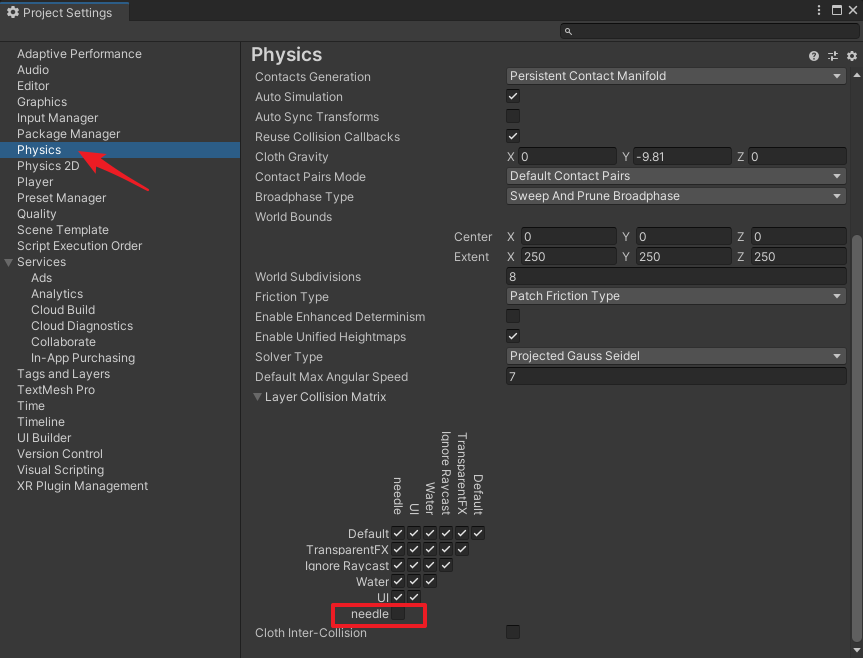863x658 pixels.
Task: Collapse the Layer Collision Matrix foldout
Action: click(x=257, y=397)
